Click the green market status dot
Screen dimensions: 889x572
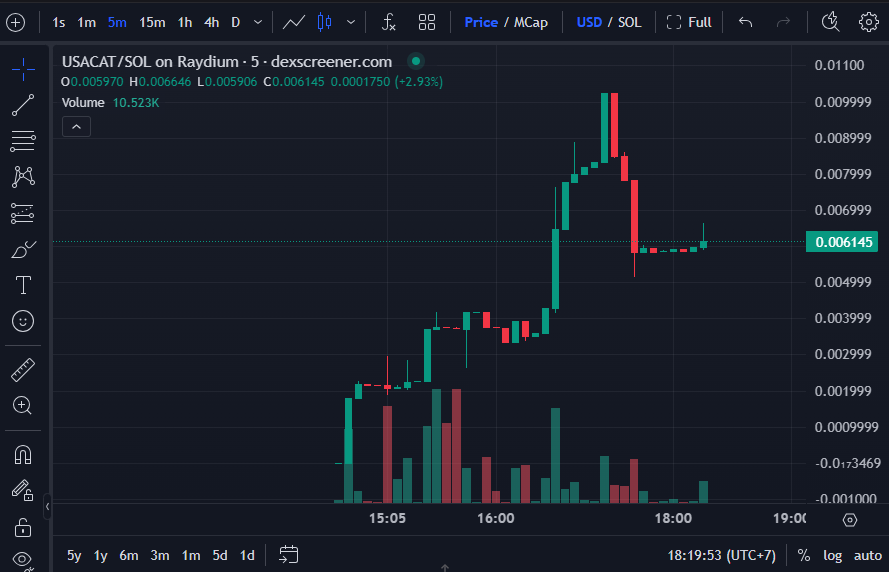(416, 61)
